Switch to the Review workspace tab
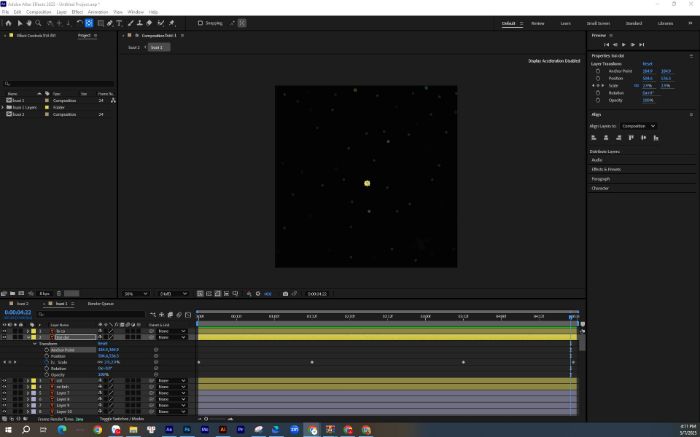This screenshot has height=437, width=700. coord(538,23)
